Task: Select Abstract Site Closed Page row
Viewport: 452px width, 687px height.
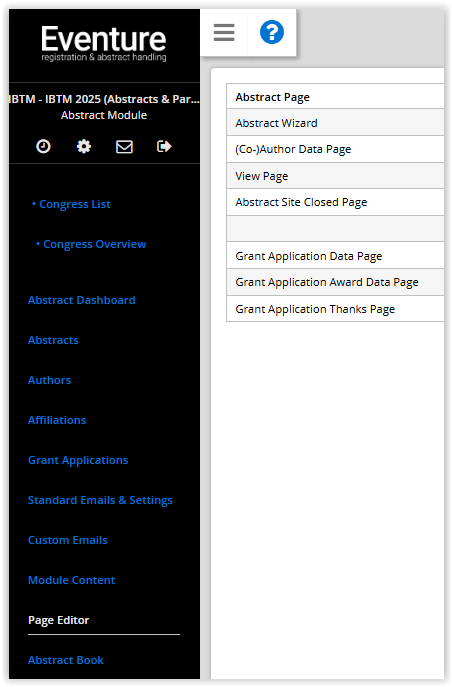Action: point(335,202)
